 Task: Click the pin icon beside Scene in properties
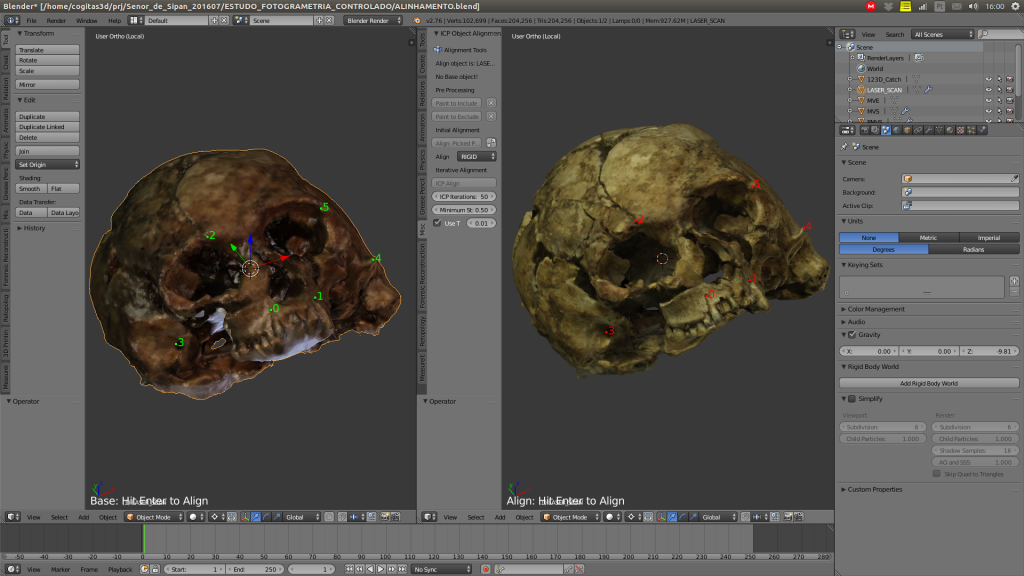point(844,147)
